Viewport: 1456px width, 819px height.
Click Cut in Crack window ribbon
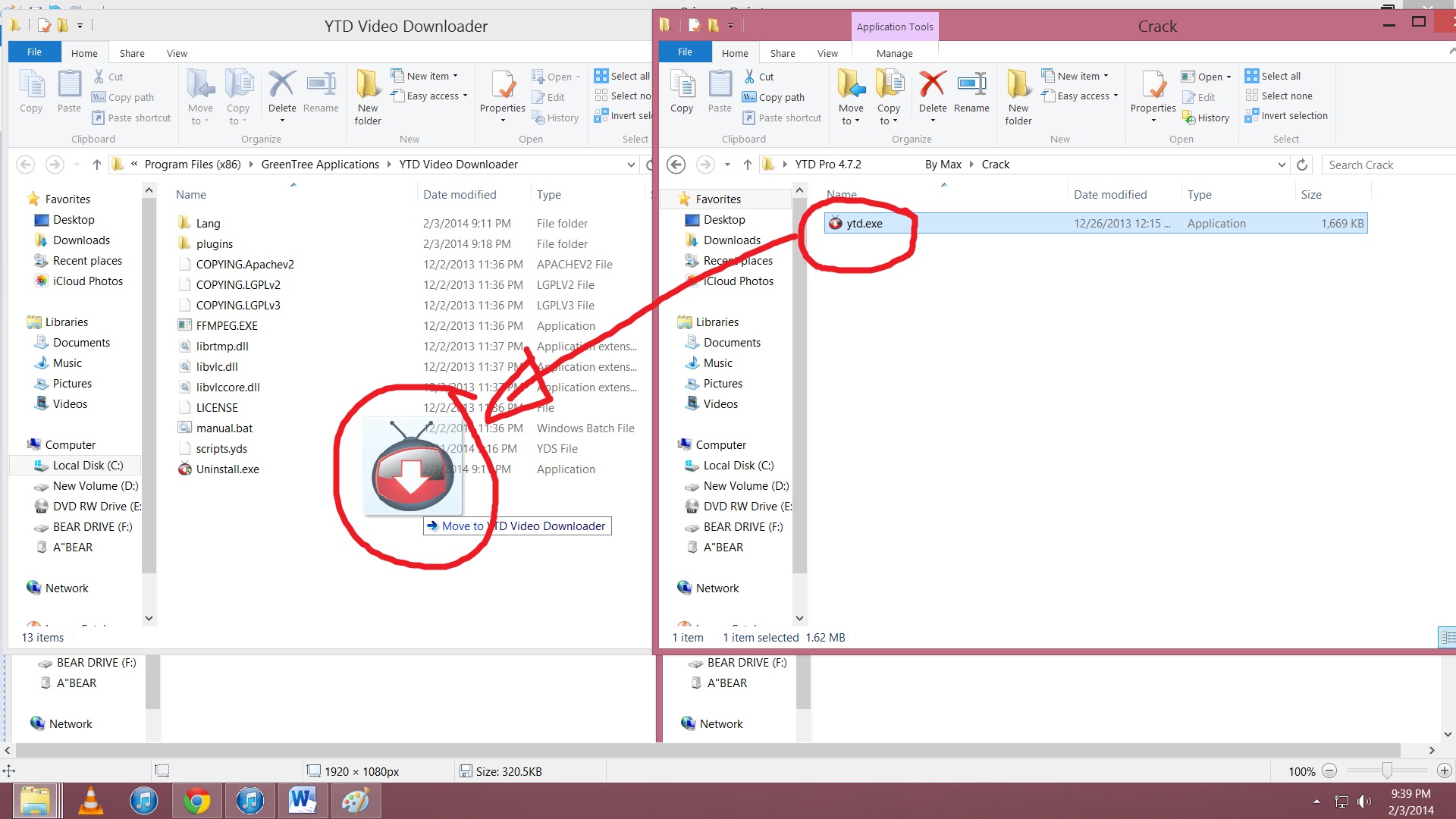click(758, 77)
